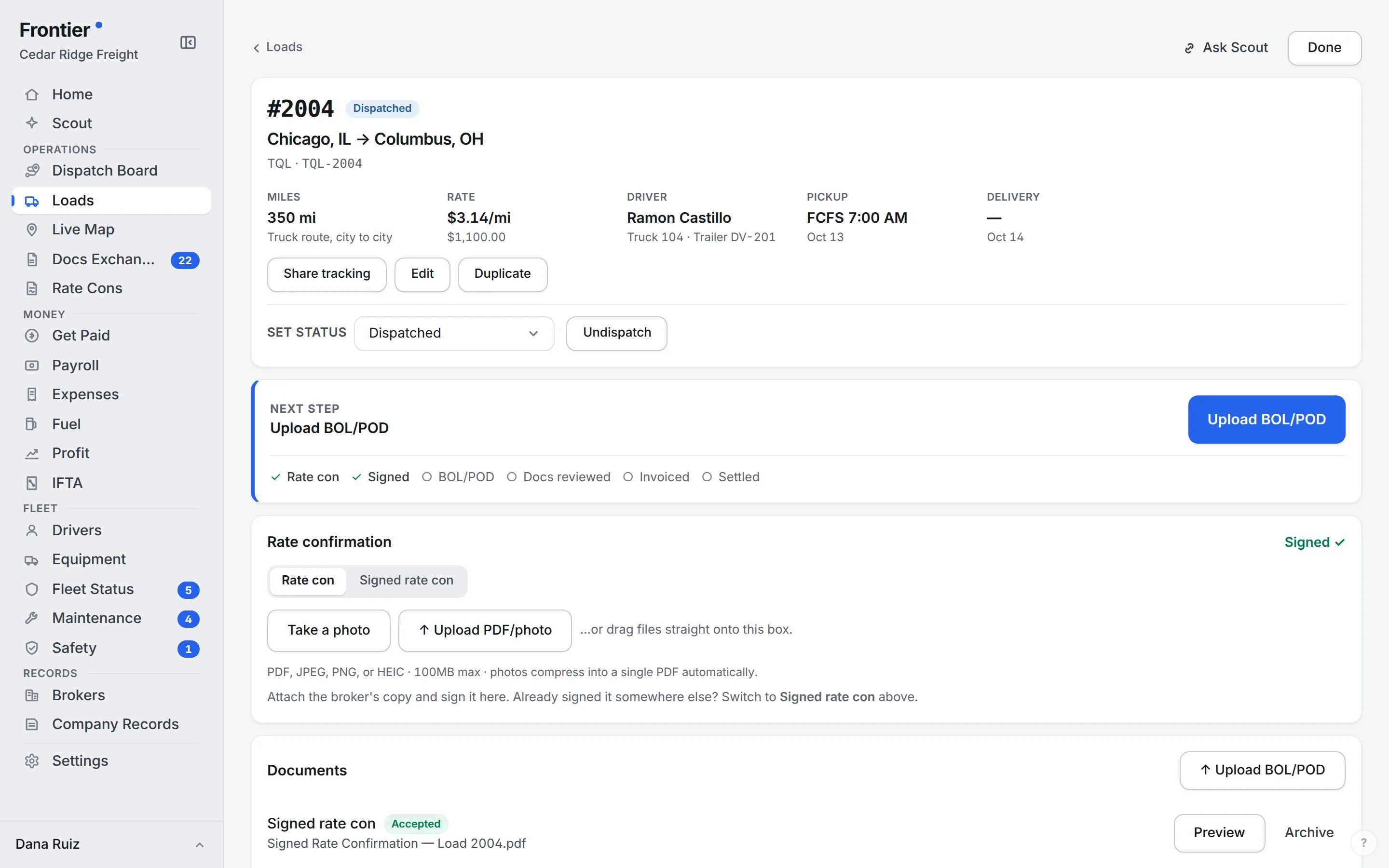
Task: Click the Fuel pump icon
Action: coord(31,424)
